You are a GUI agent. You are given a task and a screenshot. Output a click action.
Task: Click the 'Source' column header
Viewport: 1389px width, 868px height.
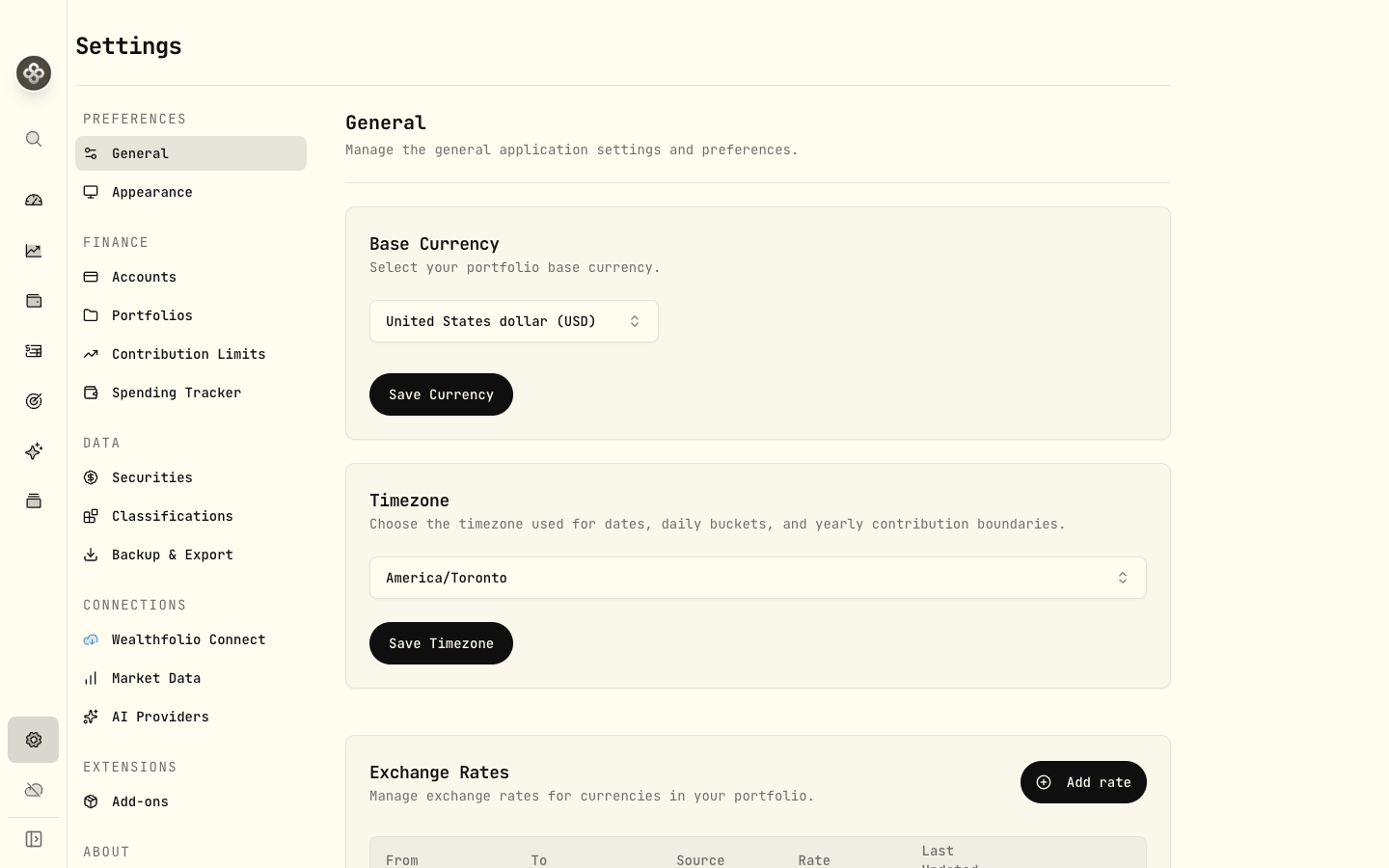tap(700, 859)
